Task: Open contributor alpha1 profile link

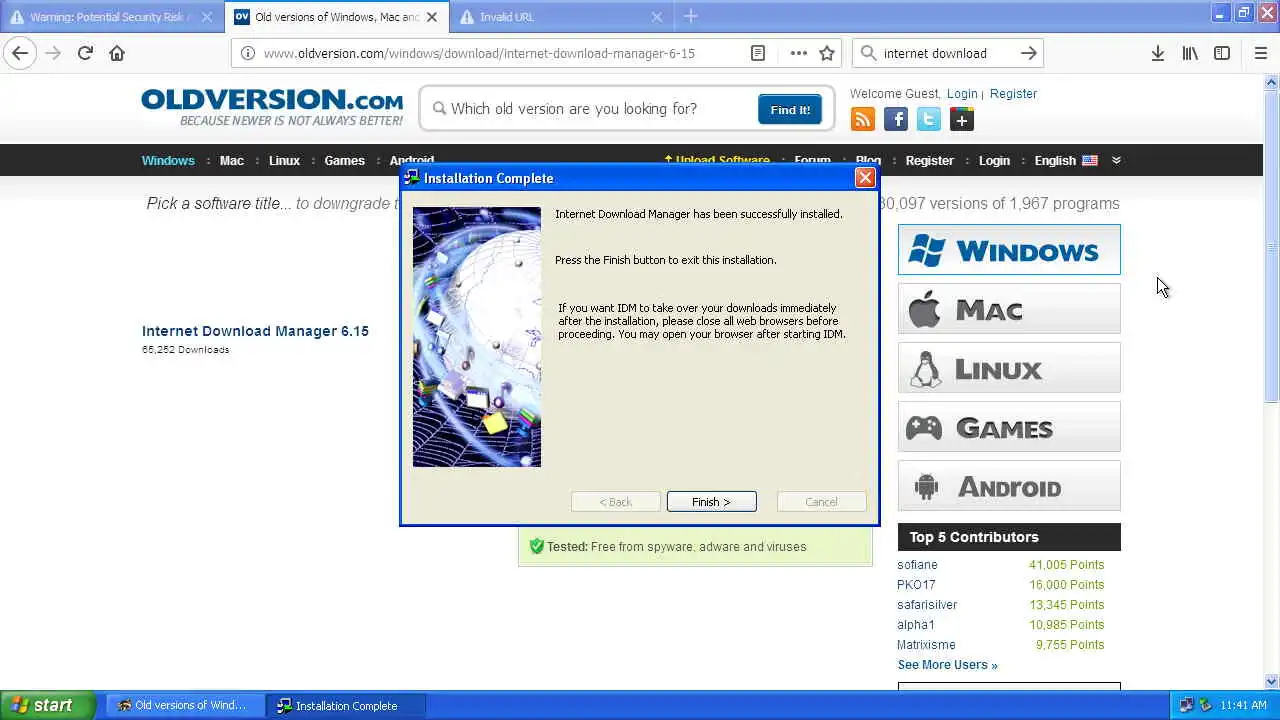Action: 916,625
